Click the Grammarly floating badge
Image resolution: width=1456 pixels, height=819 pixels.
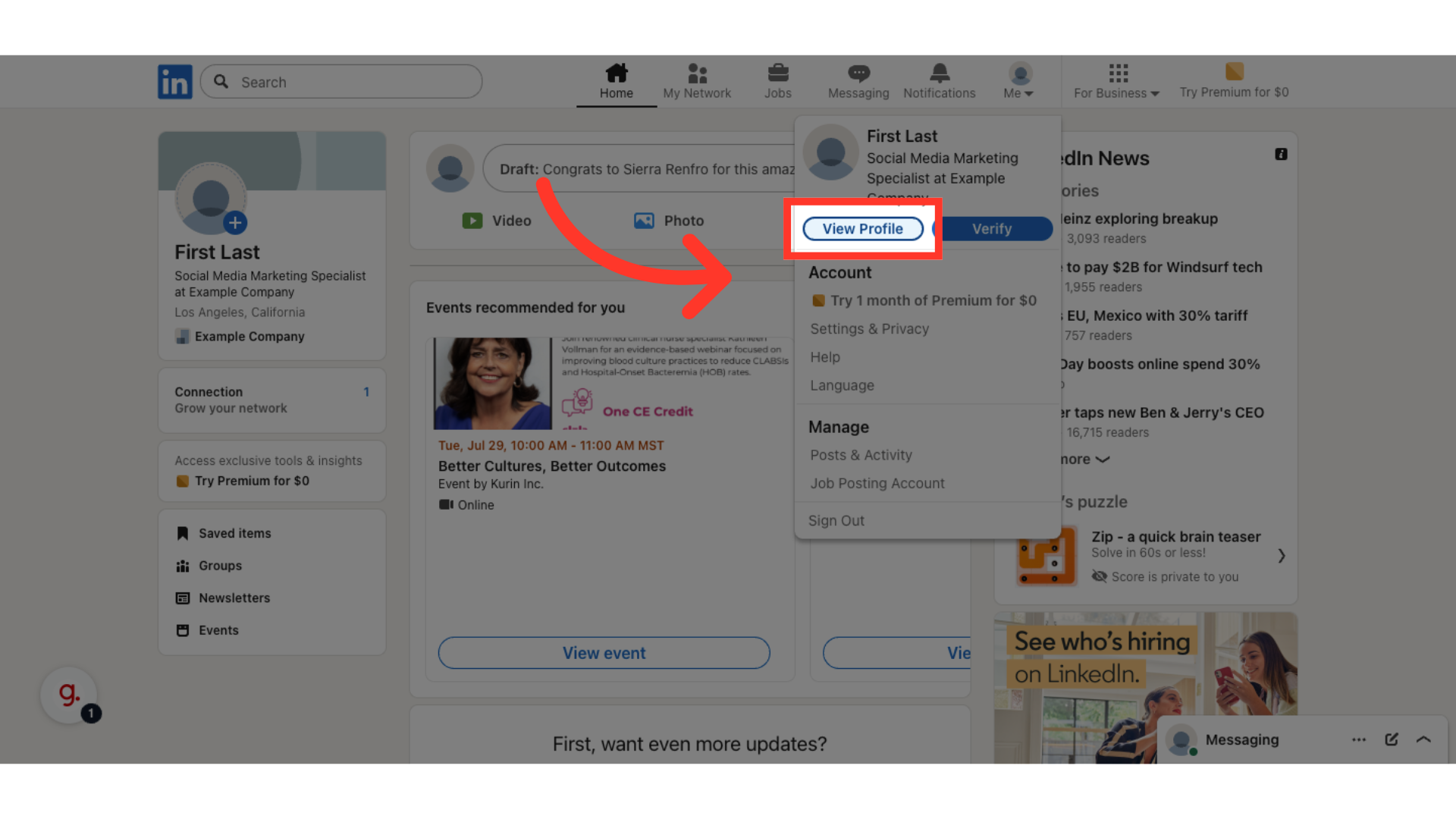[70, 695]
